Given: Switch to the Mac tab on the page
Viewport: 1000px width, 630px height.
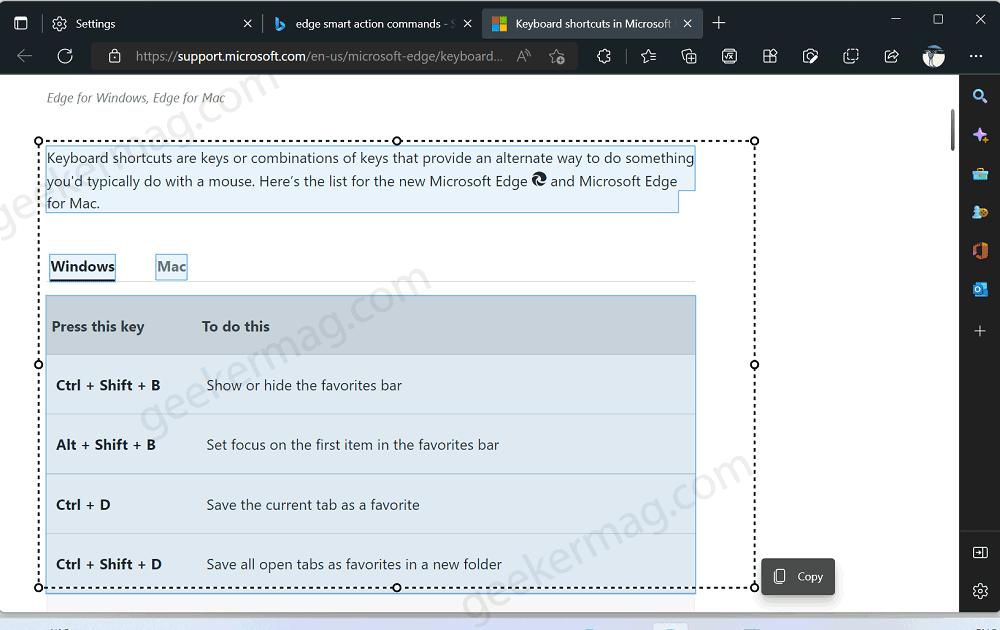Looking at the screenshot, I should (x=171, y=267).
